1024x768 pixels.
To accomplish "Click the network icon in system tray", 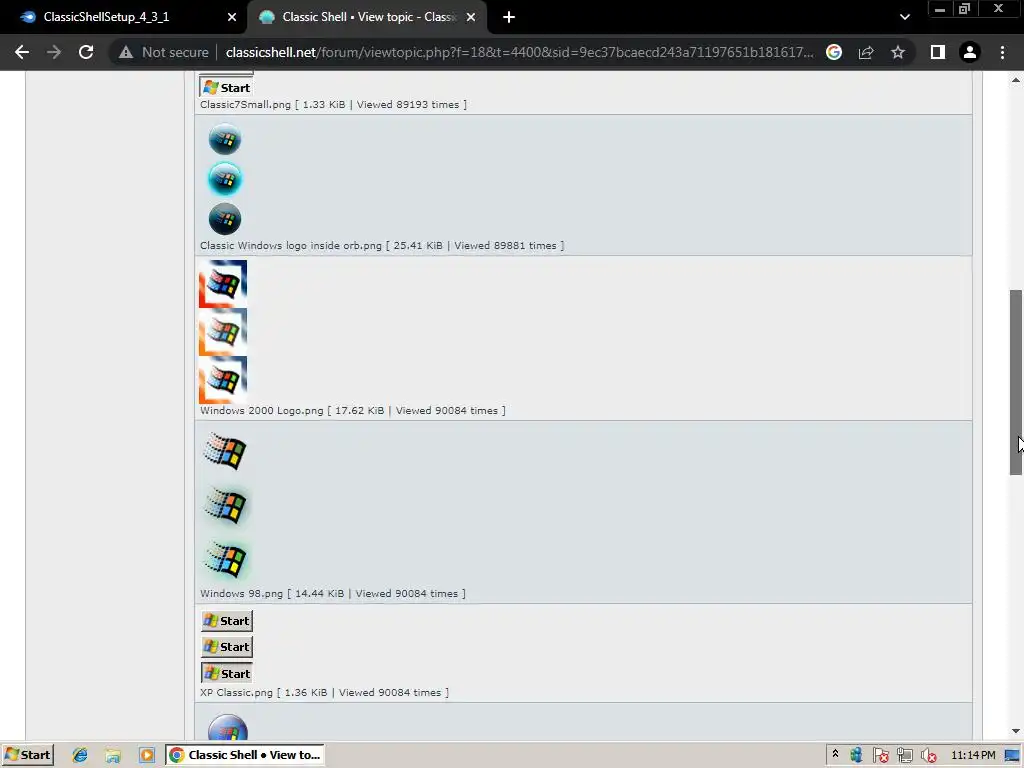I will point(904,755).
